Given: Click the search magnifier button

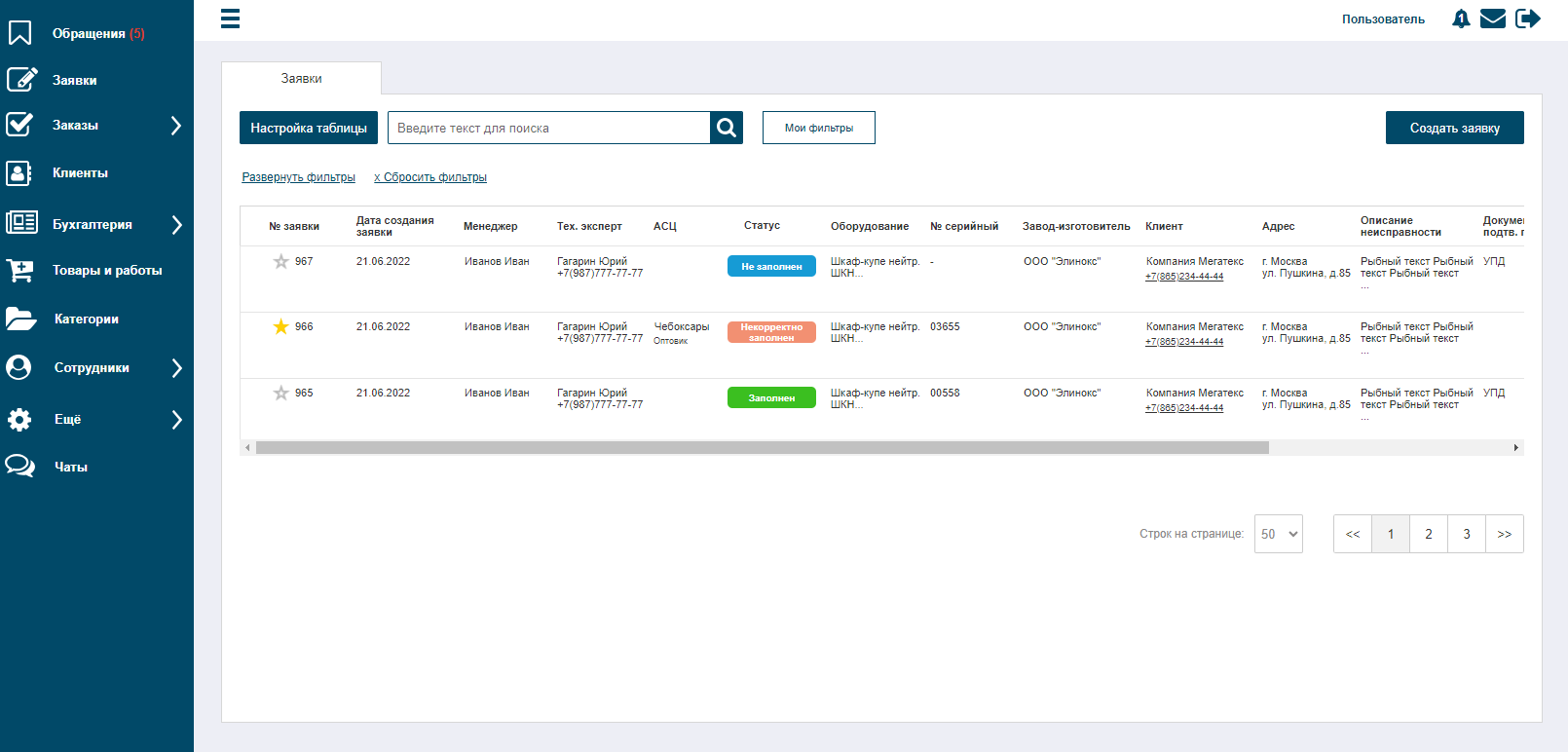Looking at the screenshot, I should [727, 128].
